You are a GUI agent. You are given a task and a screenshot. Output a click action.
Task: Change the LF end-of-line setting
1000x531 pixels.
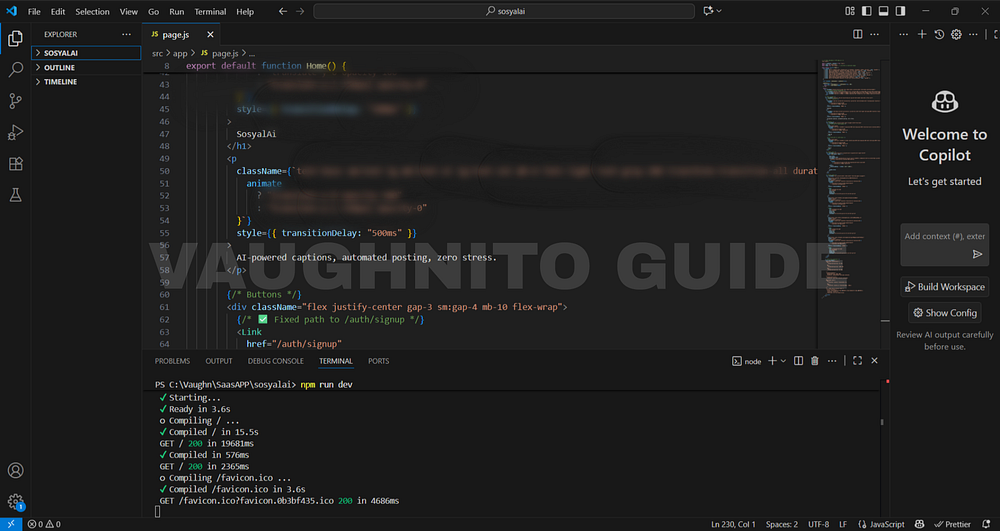coord(843,524)
